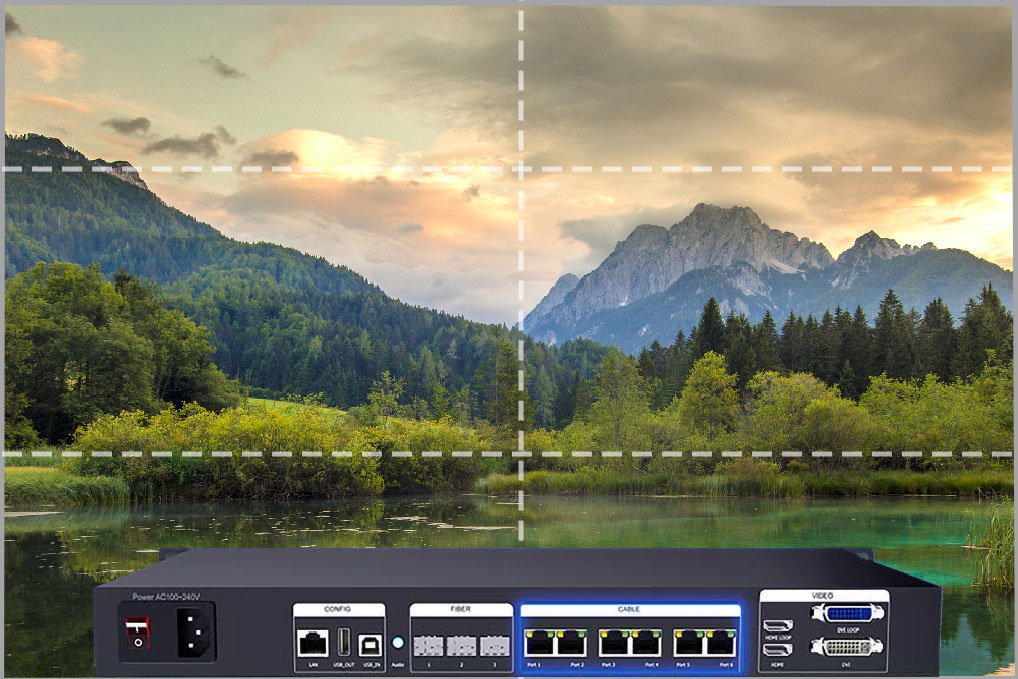Select fiber port 1 in the FIBER section

427,647
